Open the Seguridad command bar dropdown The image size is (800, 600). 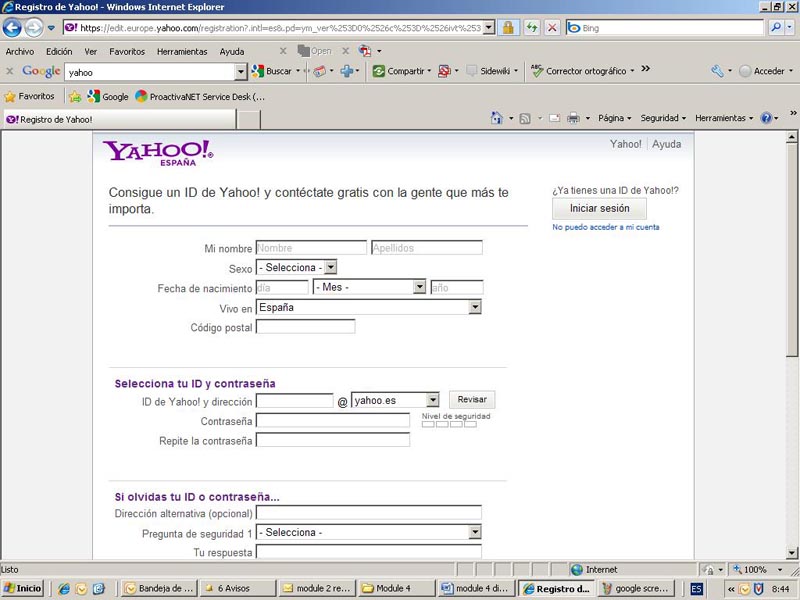(663, 118)
